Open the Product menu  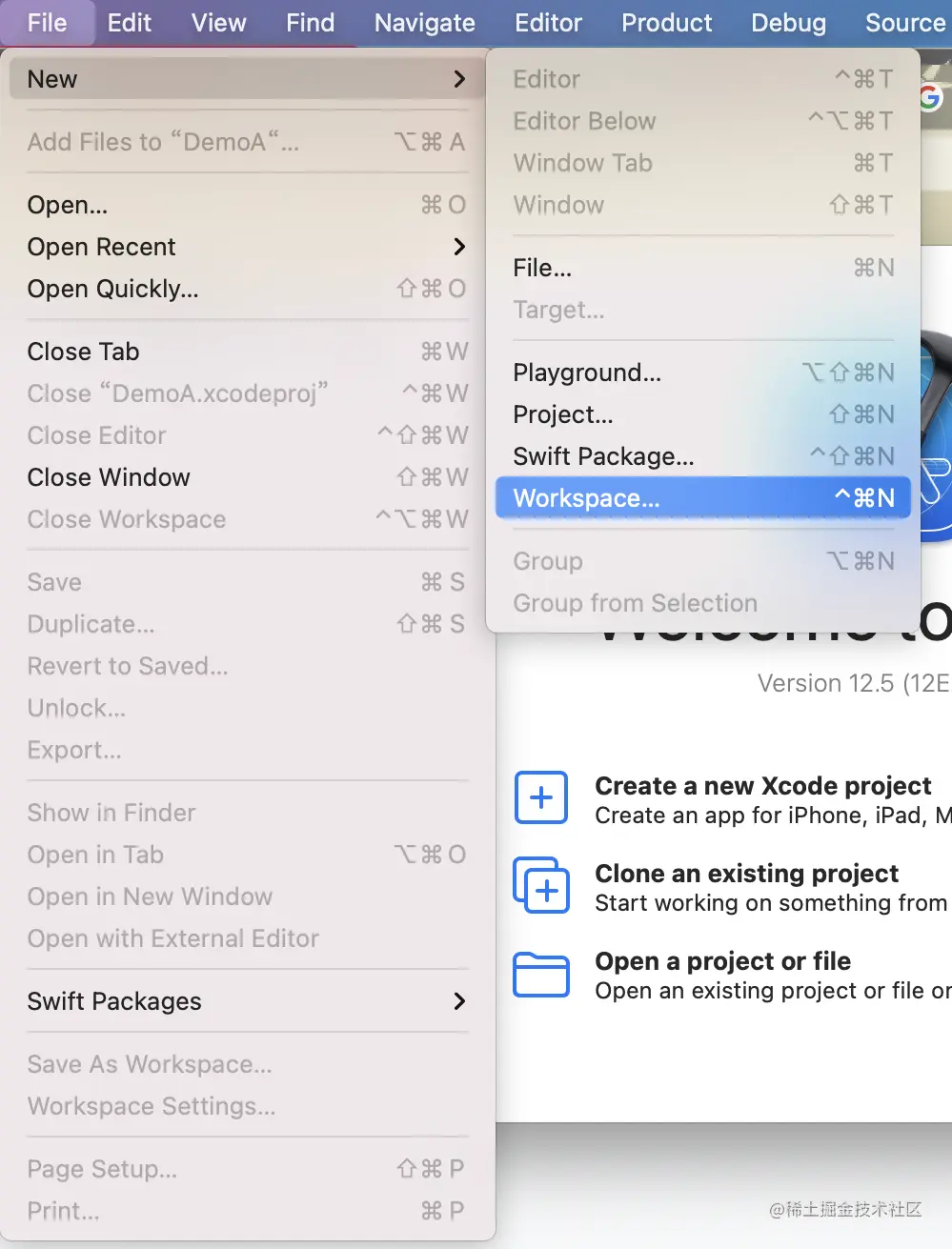click(666, 23)
